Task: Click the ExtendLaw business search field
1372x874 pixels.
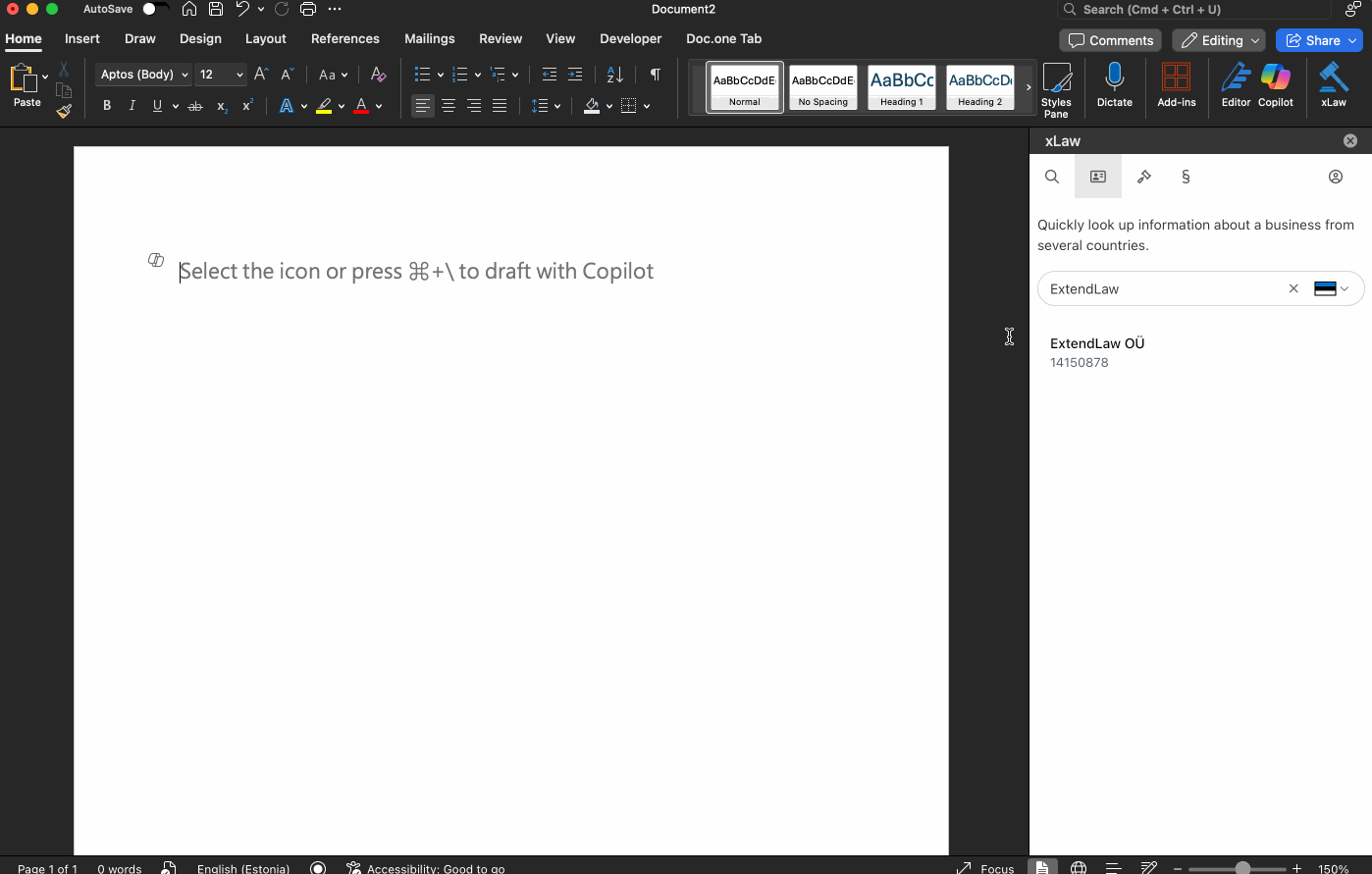Action: click(1163, 288)
